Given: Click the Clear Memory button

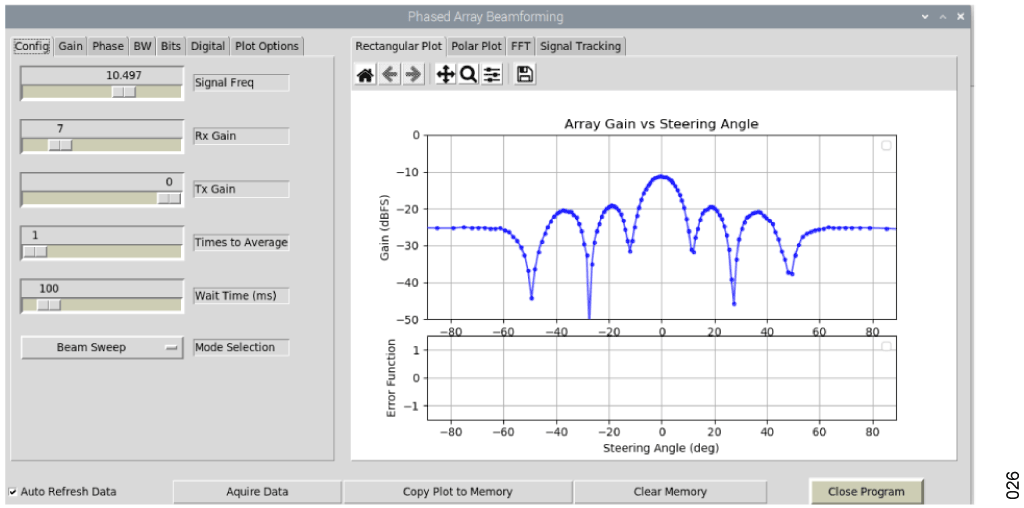Looking at the screenshot, I should point(670,492).
